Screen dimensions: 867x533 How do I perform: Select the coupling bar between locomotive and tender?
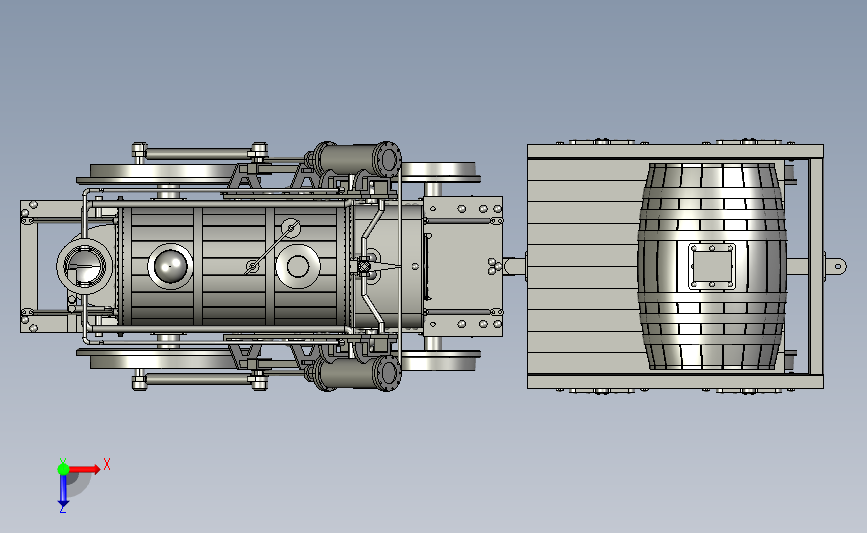point(514,266)
